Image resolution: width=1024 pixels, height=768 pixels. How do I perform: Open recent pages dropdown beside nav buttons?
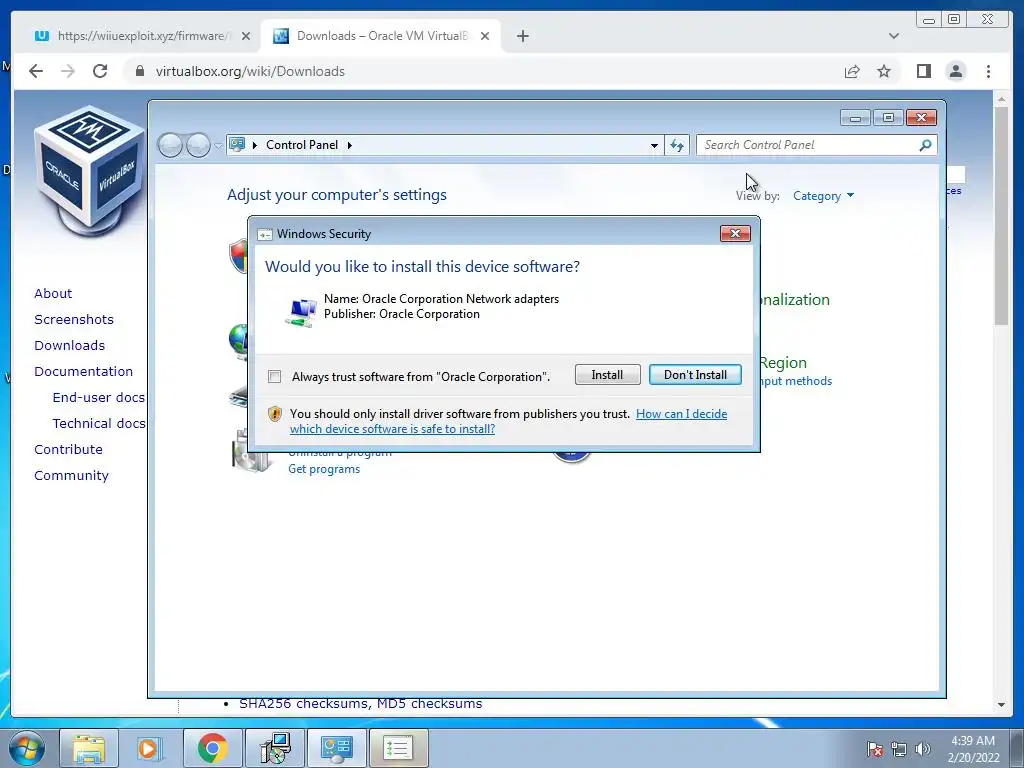point(217,146)
